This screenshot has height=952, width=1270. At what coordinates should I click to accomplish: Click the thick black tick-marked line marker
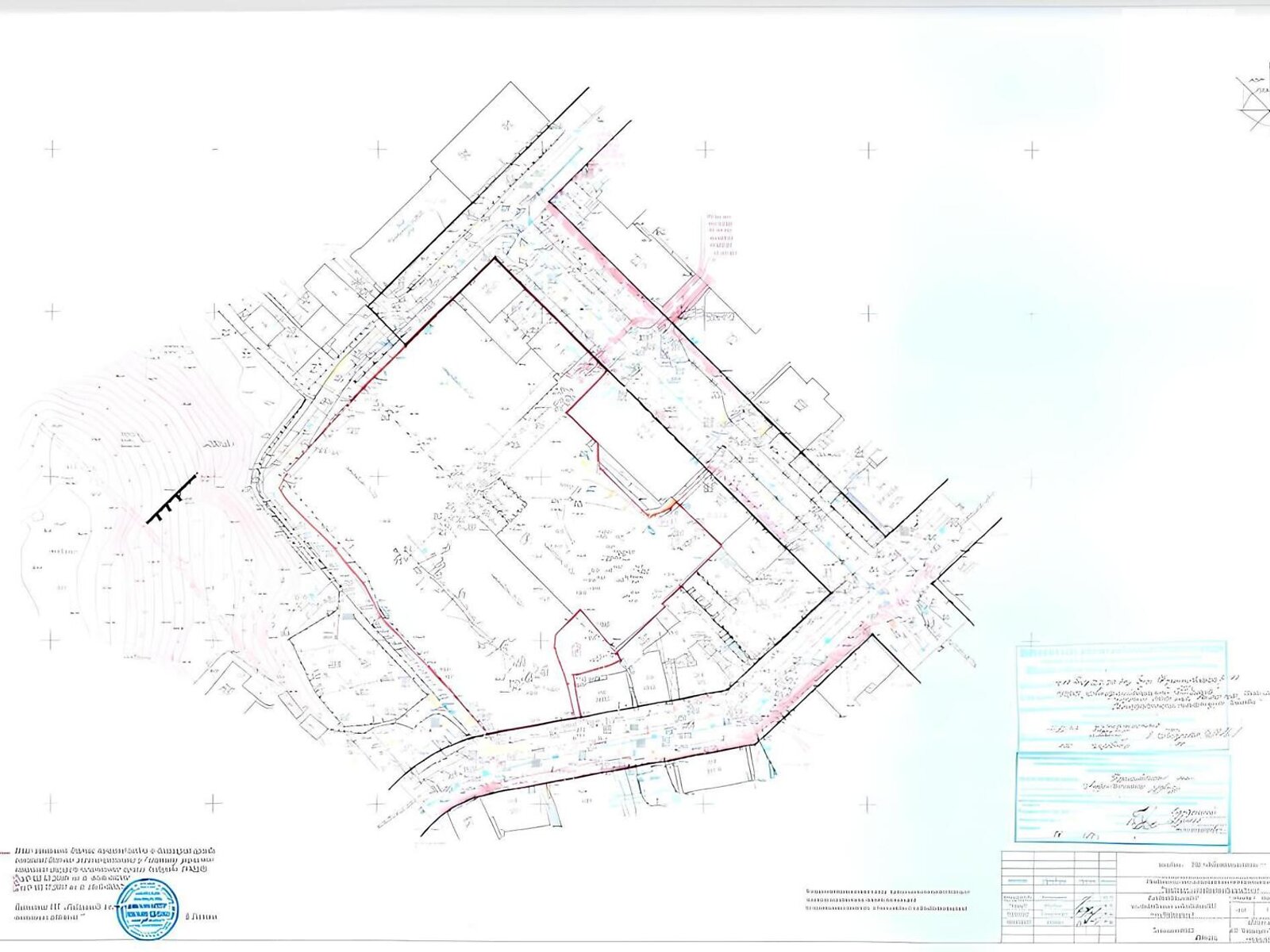(171, 499)
